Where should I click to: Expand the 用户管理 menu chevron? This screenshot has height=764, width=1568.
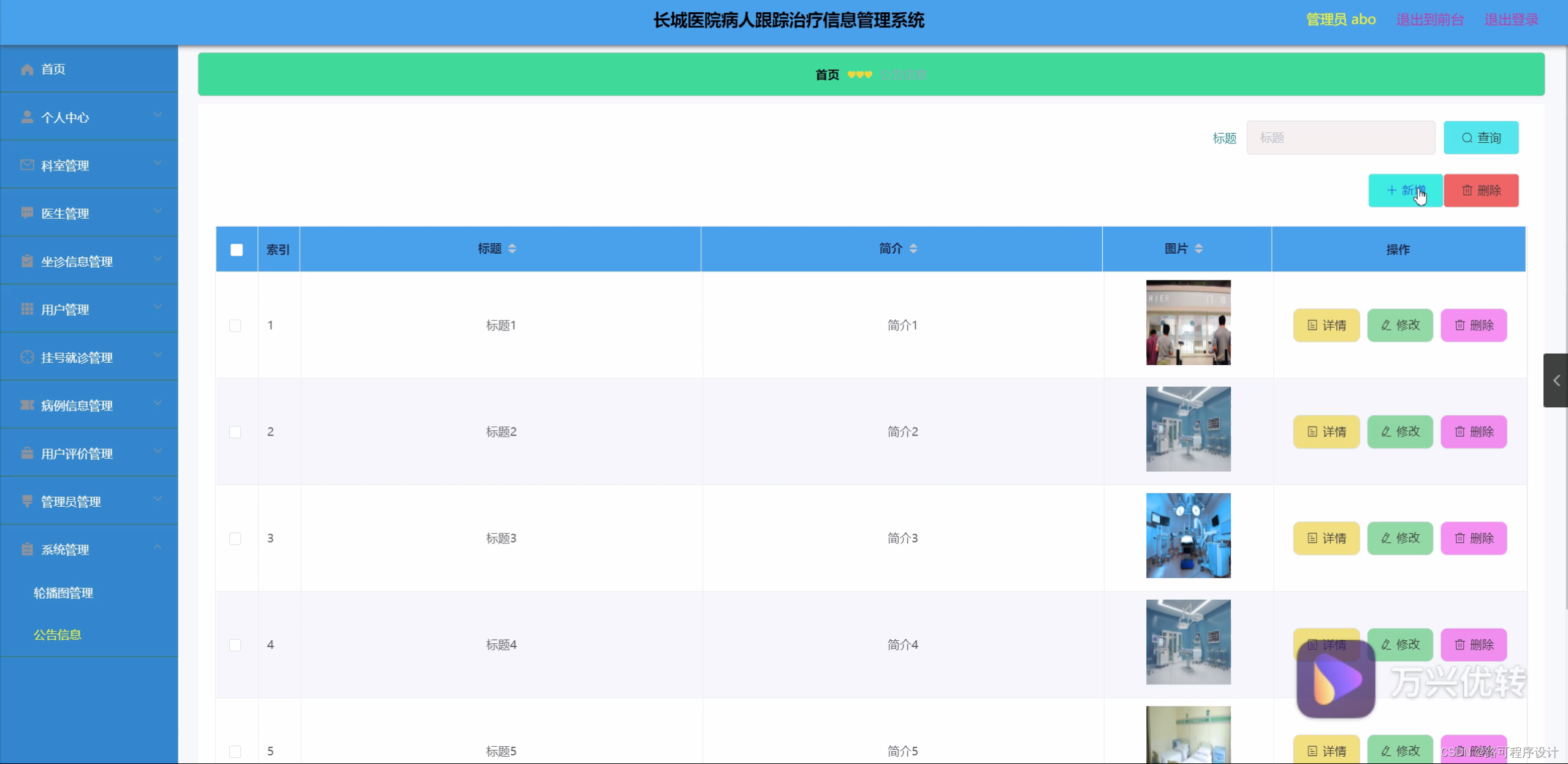158,307
